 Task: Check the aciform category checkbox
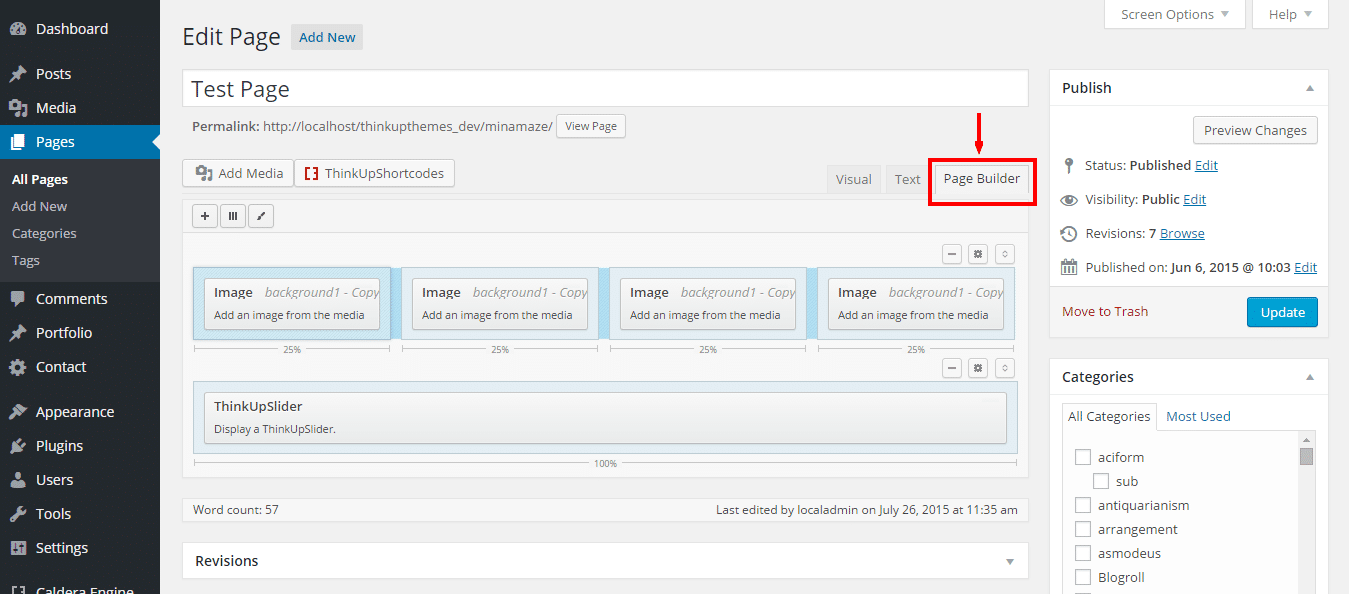click(x=1082, y=457)
